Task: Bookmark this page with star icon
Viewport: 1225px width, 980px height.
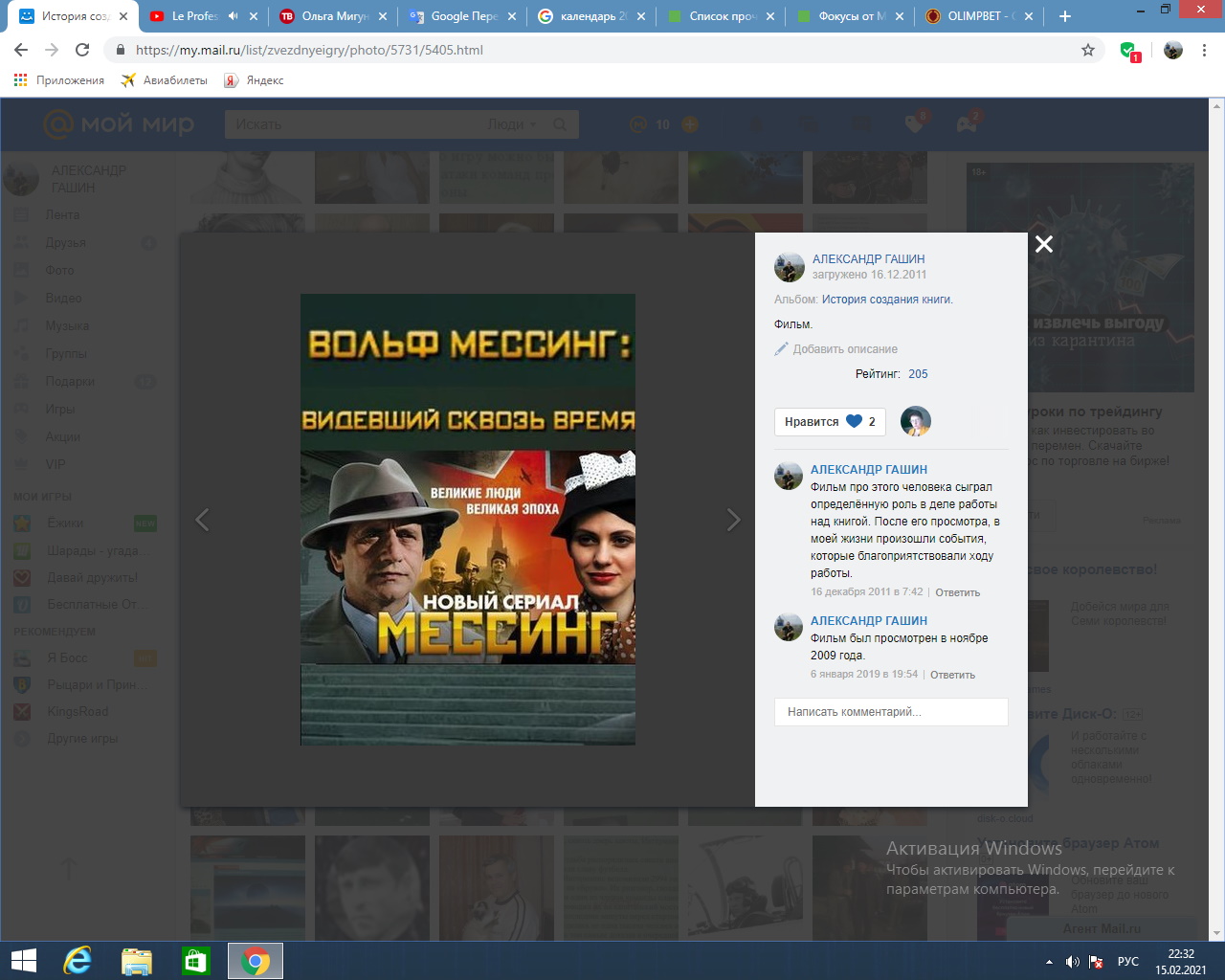Action: [1088, 50]
